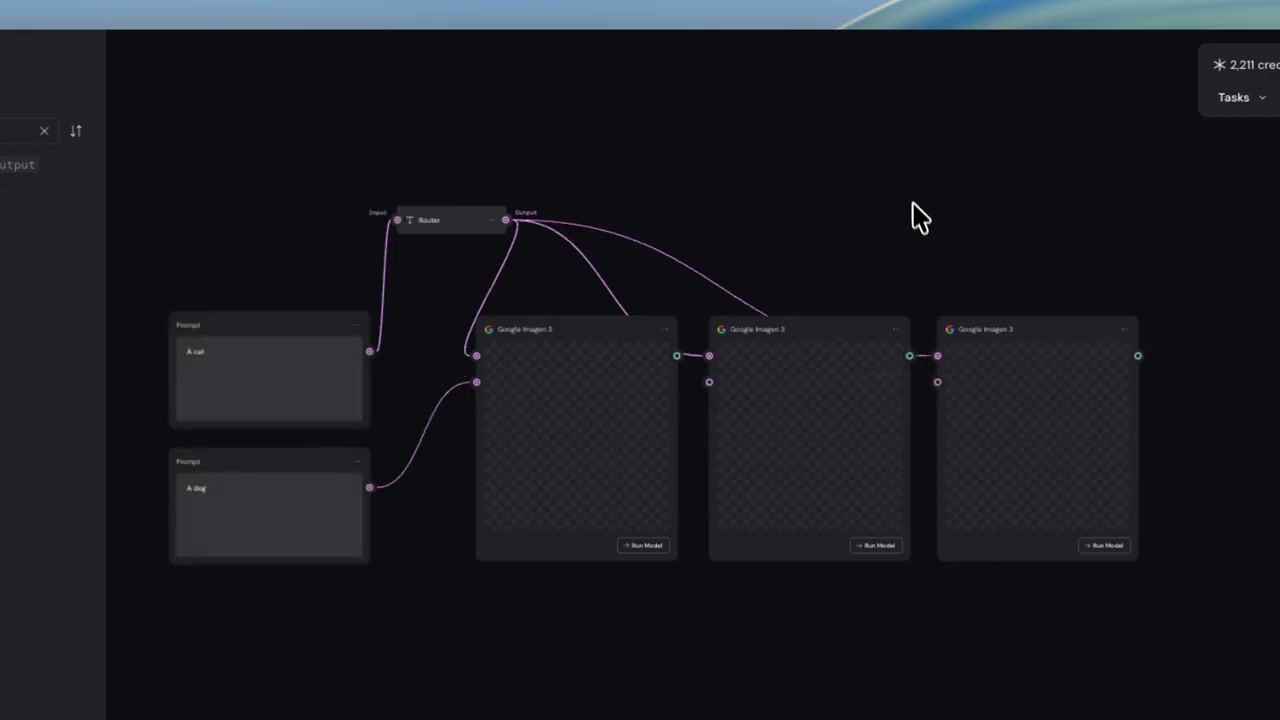Image resolution: width=1280 pixels, height=720 pixels.
Task: Click the credits counter in the top right
Action: [1246, 65]
